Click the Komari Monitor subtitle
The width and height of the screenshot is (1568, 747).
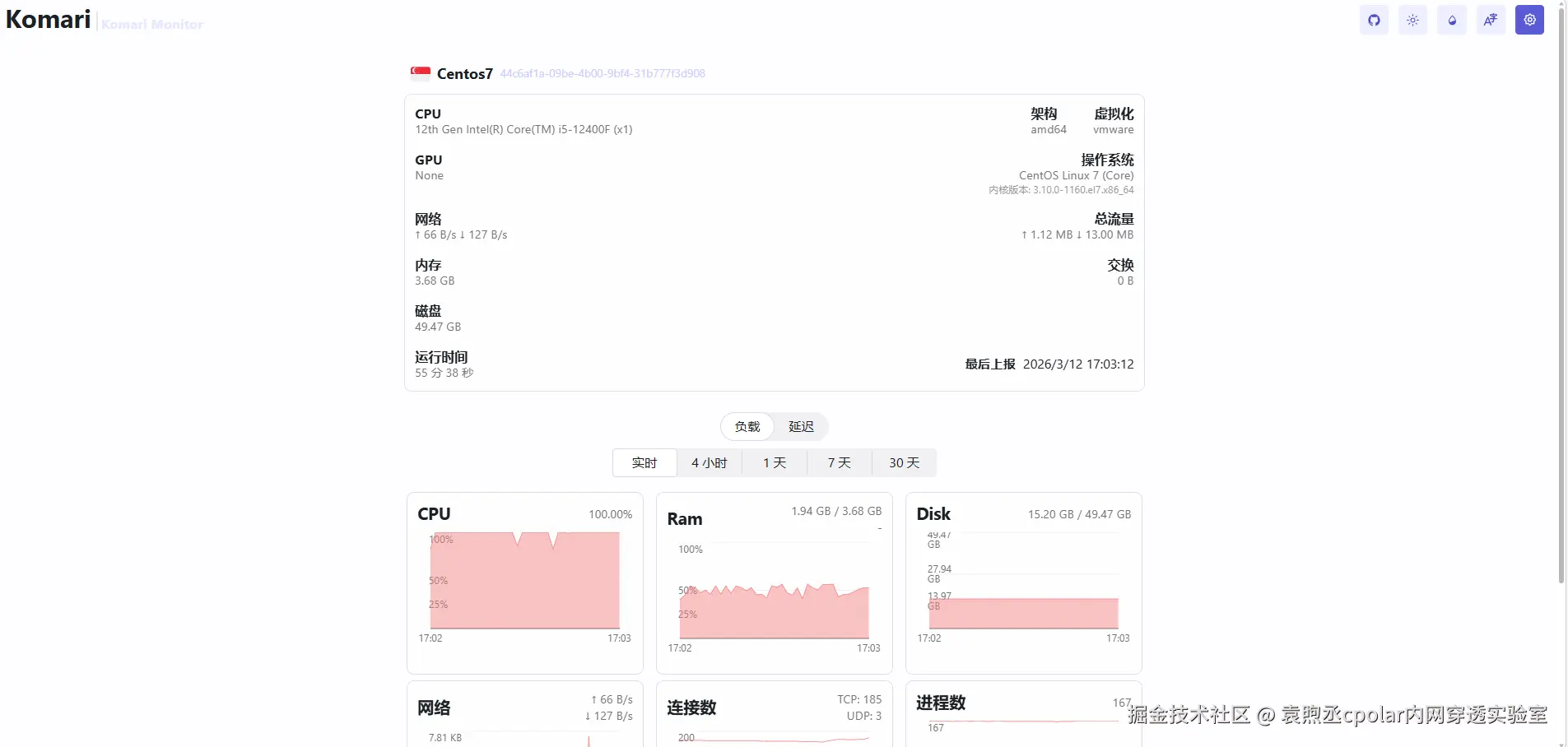pos(152,25)
